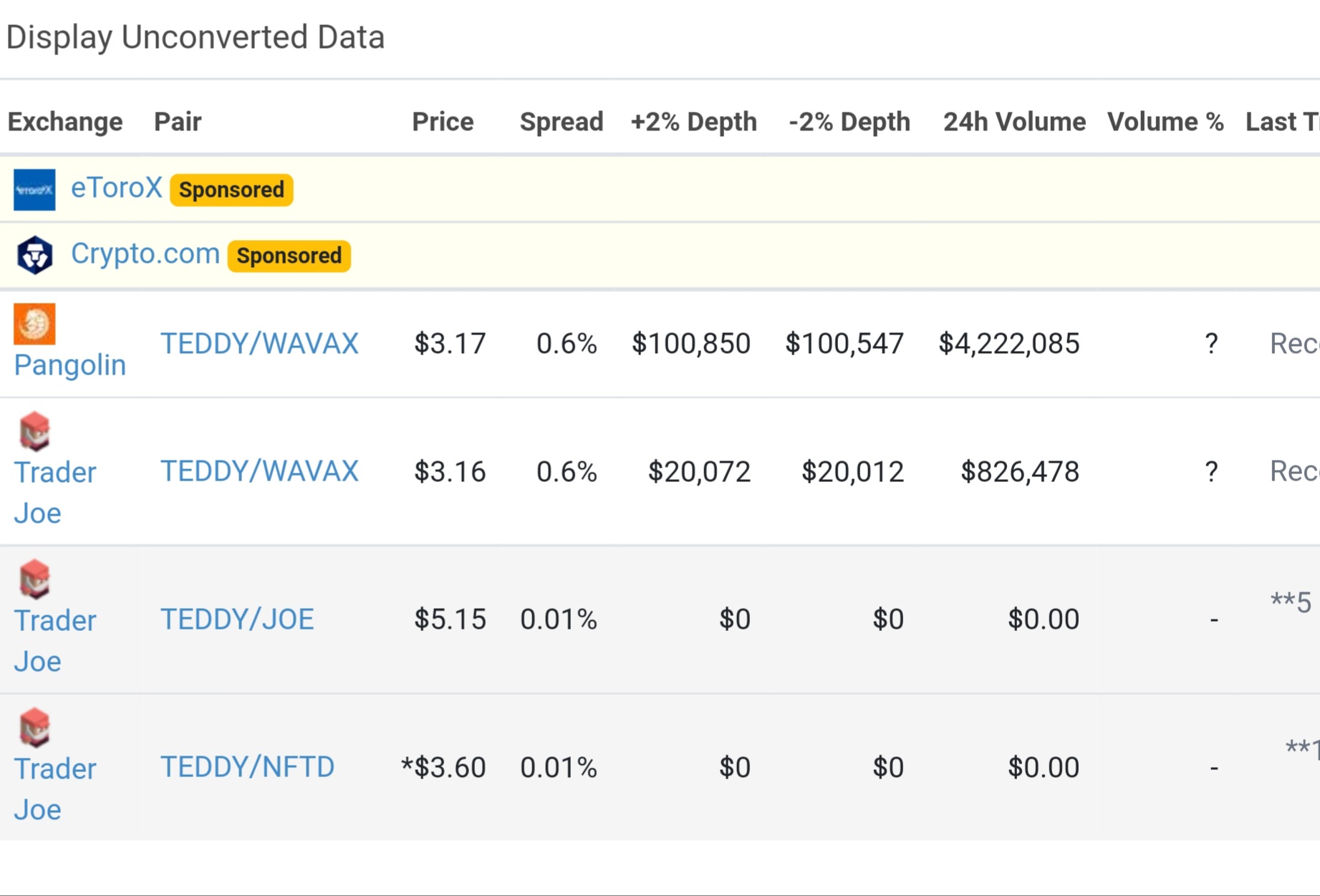The width and height of the screenshot is (1320, 896).
Task: Click Trader Joe logo in TEDDY/JOE row
Action: tap(34, 579)
